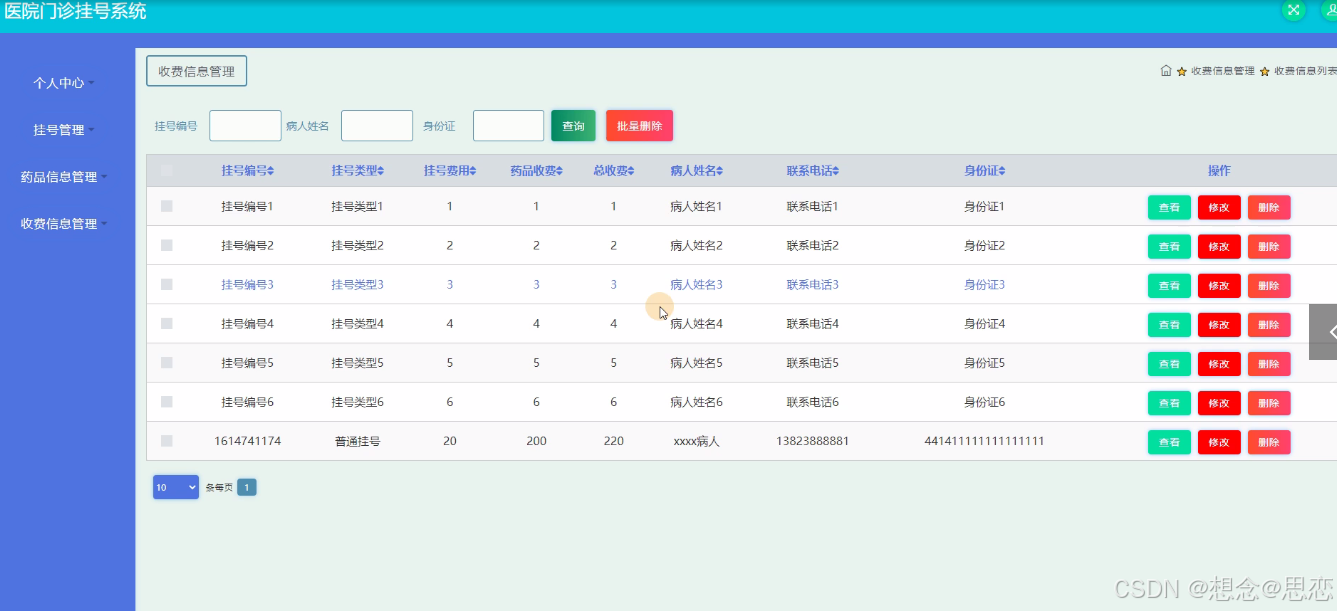Click the side panel collapse arrow tab
1337x611 pixels.
pyautogui.click(x=1323, y=332)
